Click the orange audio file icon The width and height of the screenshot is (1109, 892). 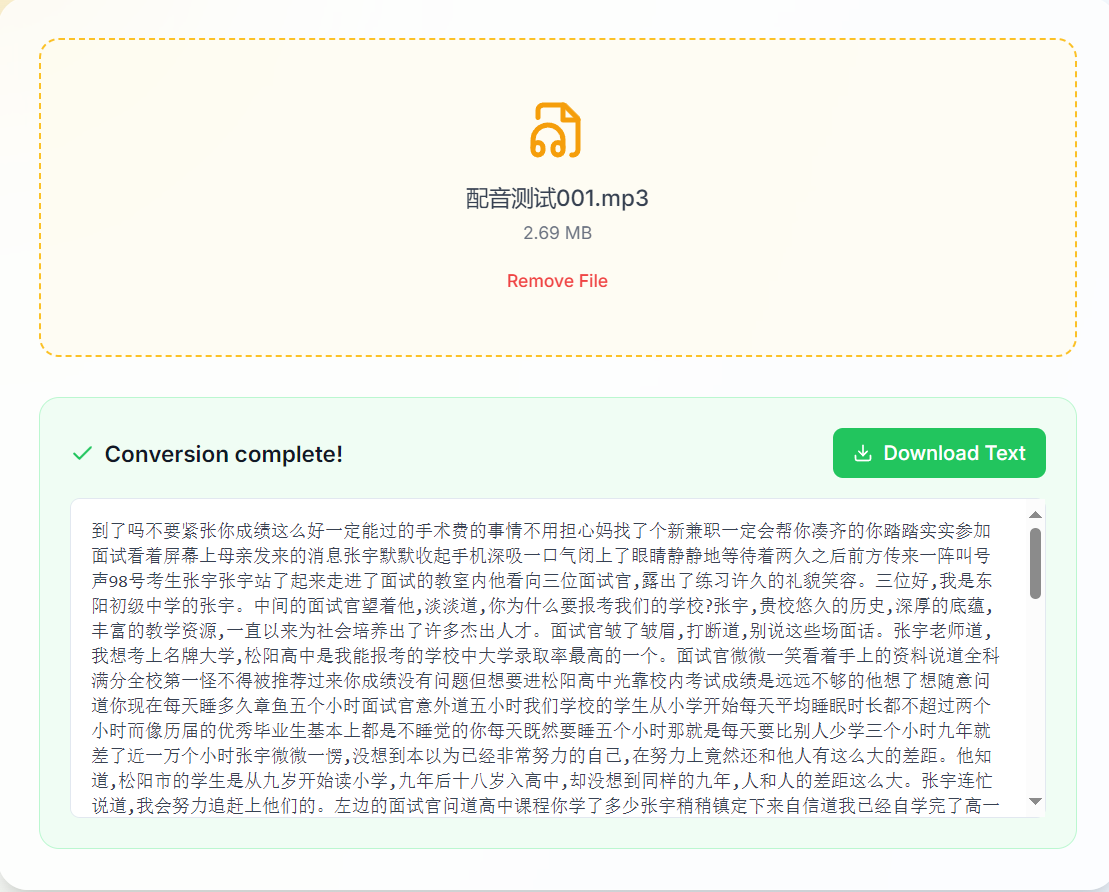(x=556, y=130)
